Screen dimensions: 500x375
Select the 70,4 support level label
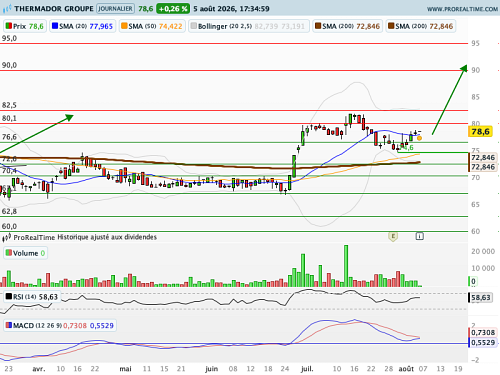pyautogui.click(x=9, y=171)
